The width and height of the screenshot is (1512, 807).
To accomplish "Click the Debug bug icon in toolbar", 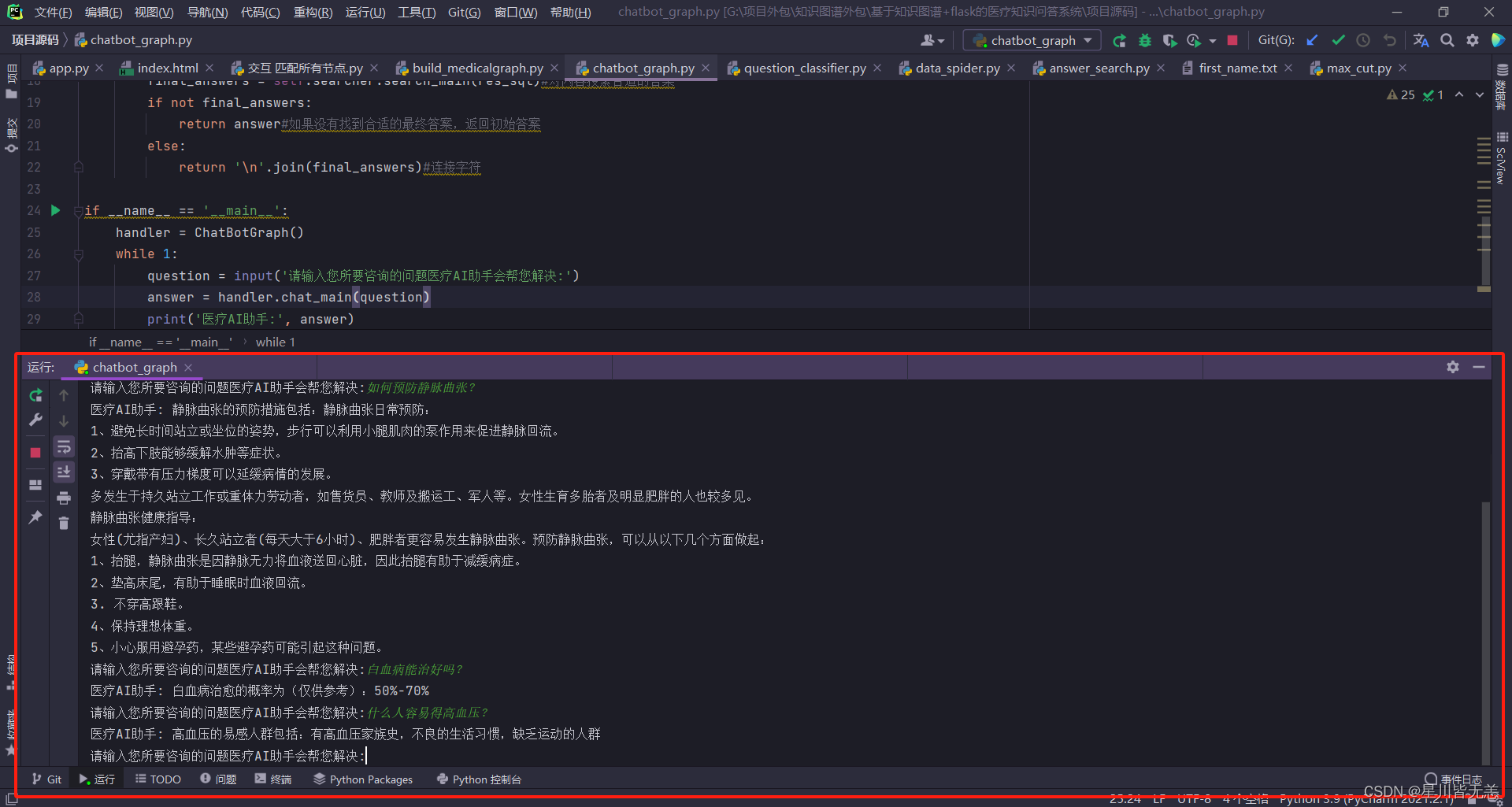I will click(1144, 40).
